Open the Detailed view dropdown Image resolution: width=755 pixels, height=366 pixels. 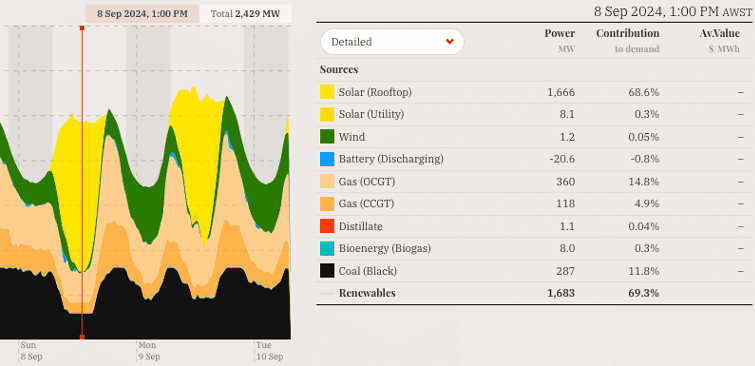pyautogui.click(x=392, y=42)
